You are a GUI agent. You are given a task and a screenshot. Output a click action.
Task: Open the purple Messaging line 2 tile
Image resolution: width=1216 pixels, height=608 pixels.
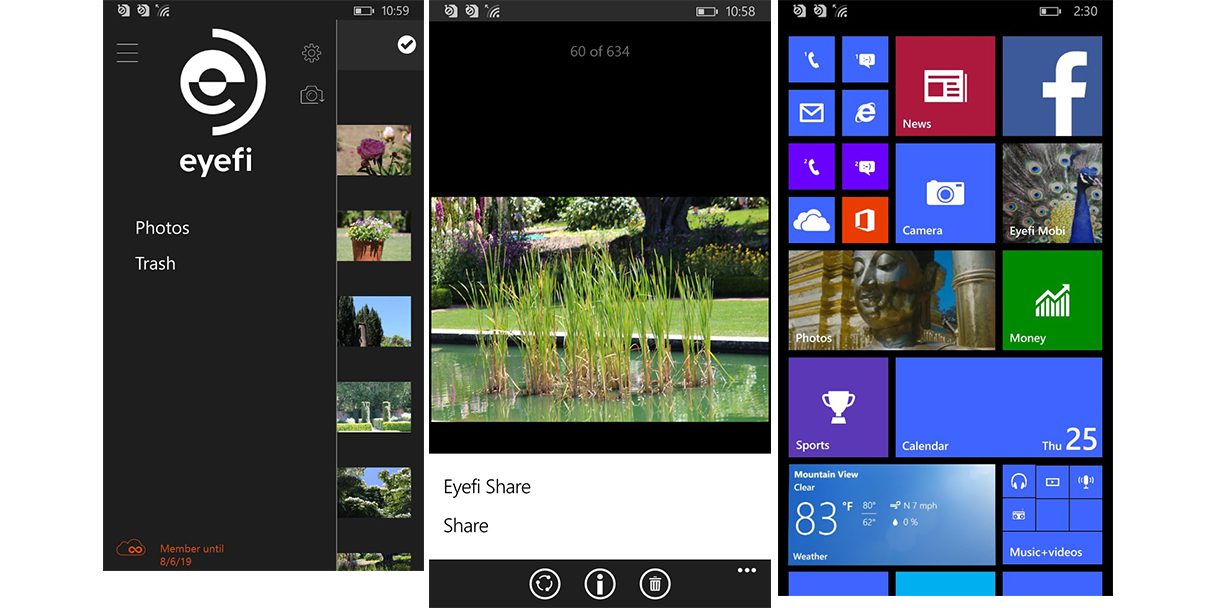[x=865, y=167]
